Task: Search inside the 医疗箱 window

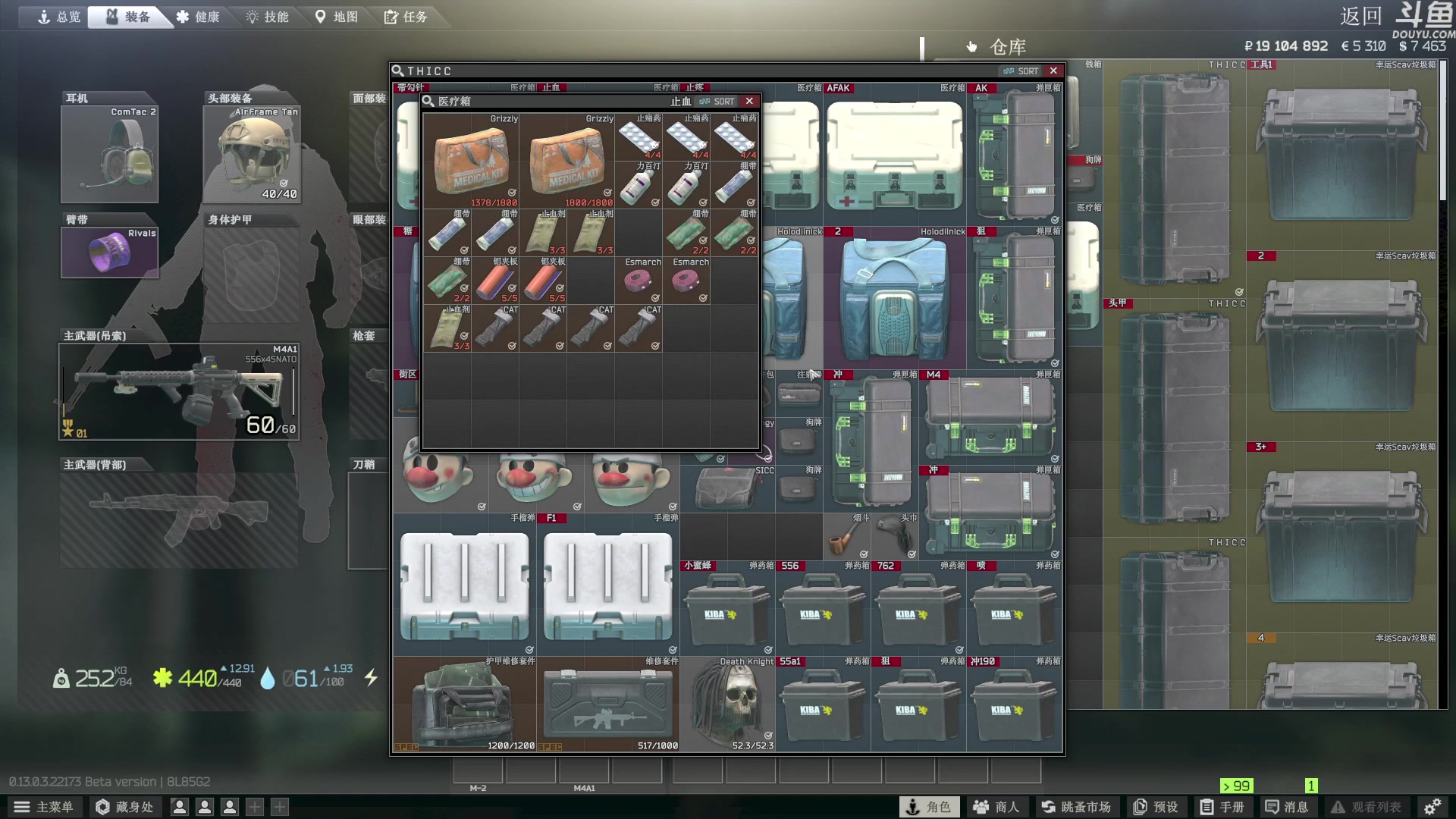Action: [428, 101]
